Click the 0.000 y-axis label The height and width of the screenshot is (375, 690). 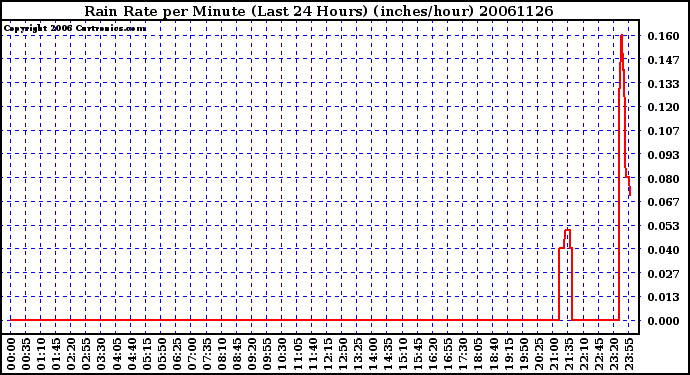coord(663,321)
